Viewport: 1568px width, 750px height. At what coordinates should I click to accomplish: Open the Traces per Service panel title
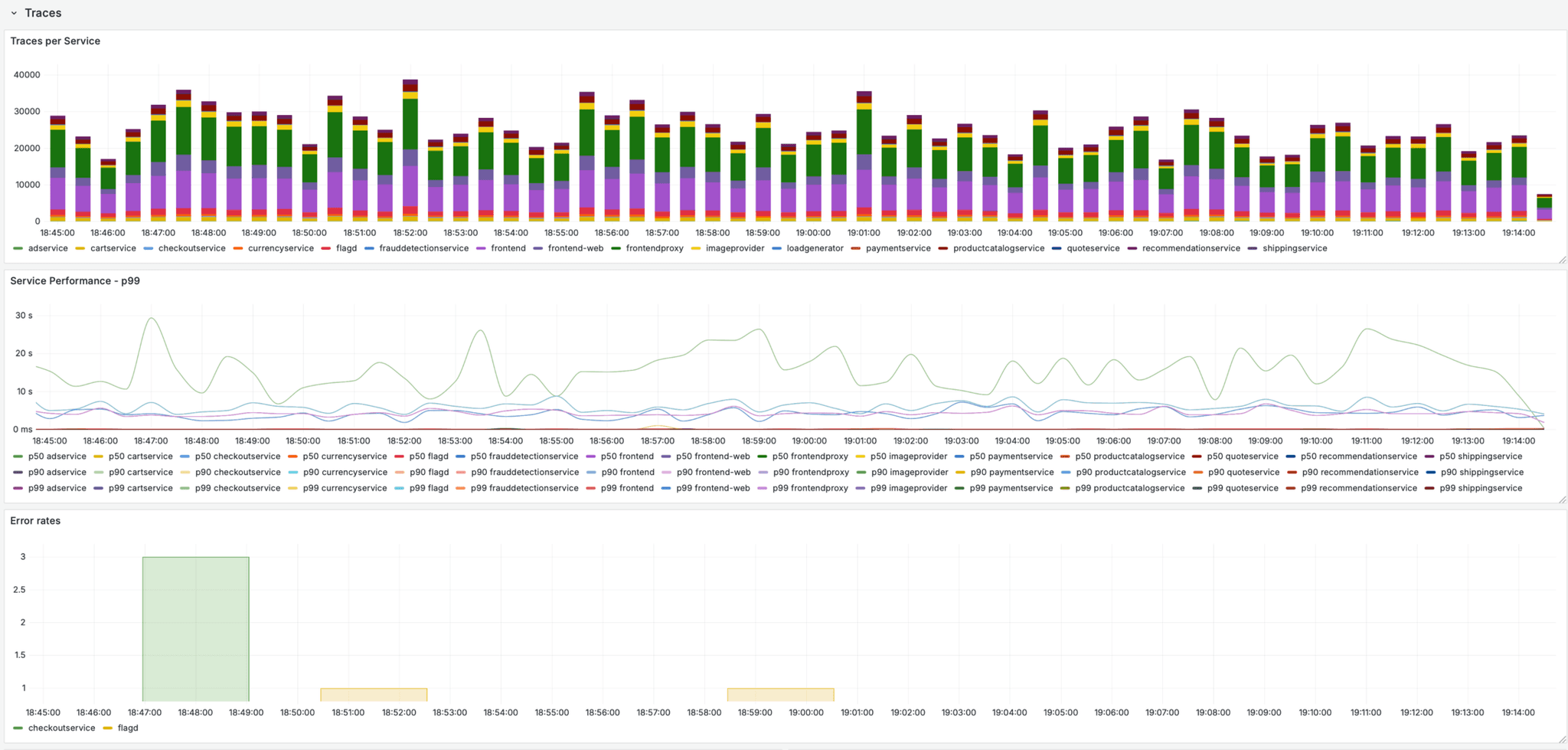(55, 41)
